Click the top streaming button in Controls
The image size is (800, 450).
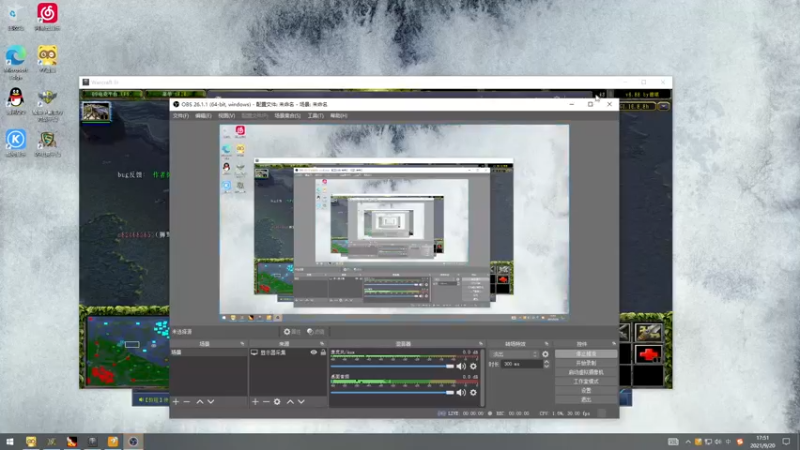586,354
